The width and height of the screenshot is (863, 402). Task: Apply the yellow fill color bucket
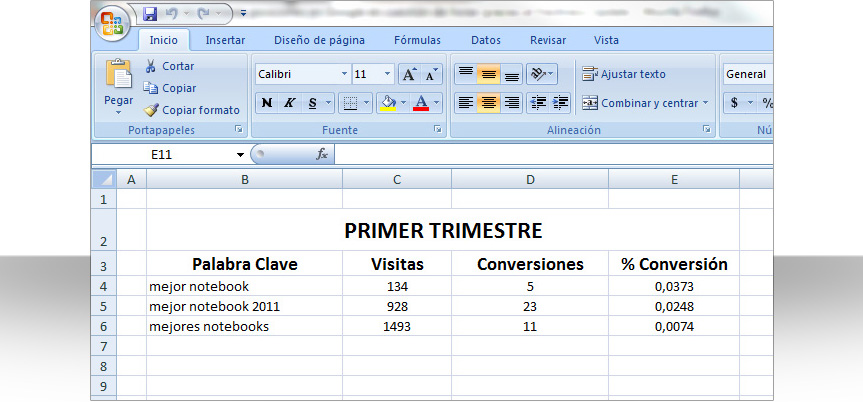pos(386,102)
